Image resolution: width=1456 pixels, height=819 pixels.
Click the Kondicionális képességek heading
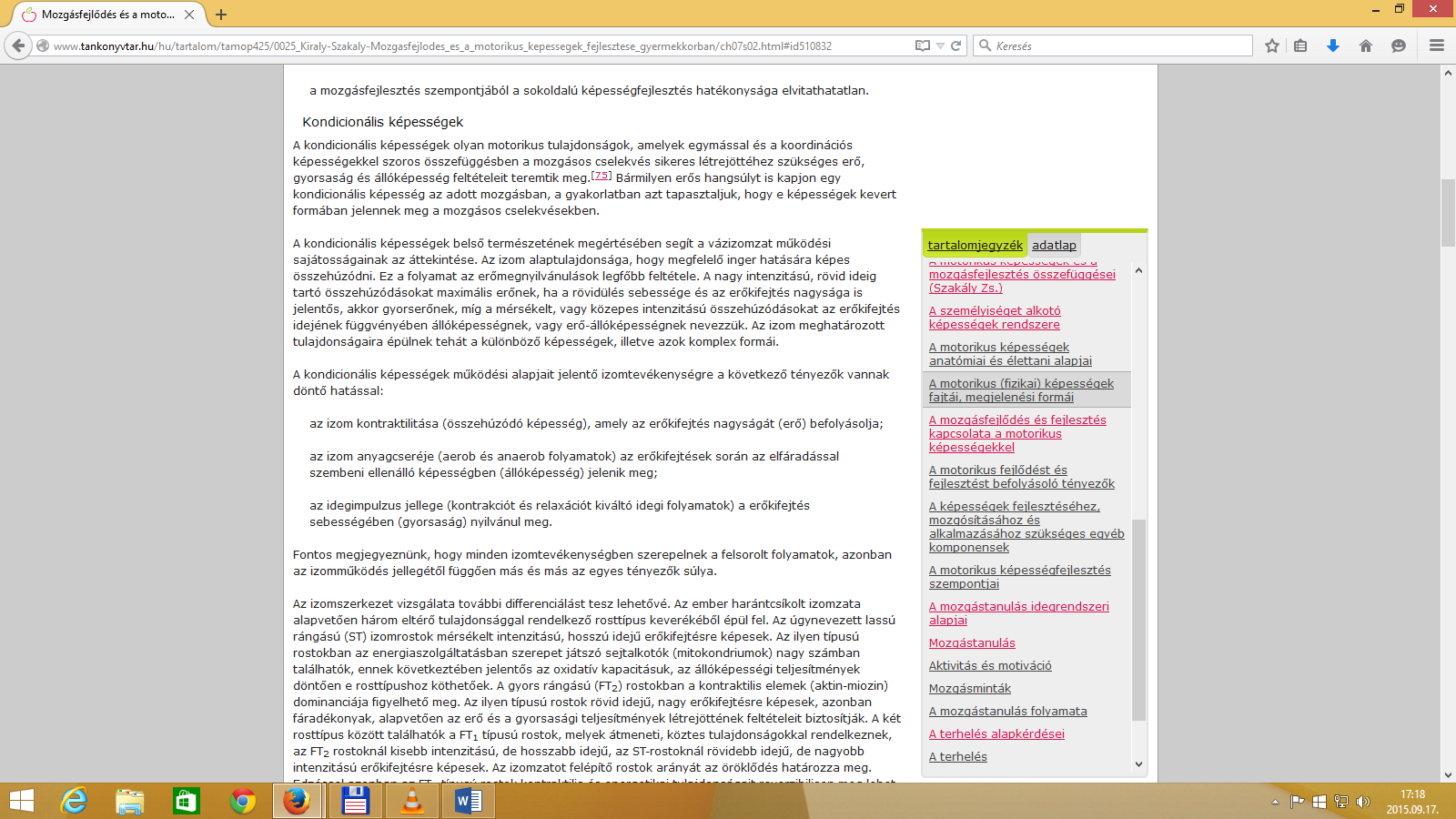click(x=382, y=122)
